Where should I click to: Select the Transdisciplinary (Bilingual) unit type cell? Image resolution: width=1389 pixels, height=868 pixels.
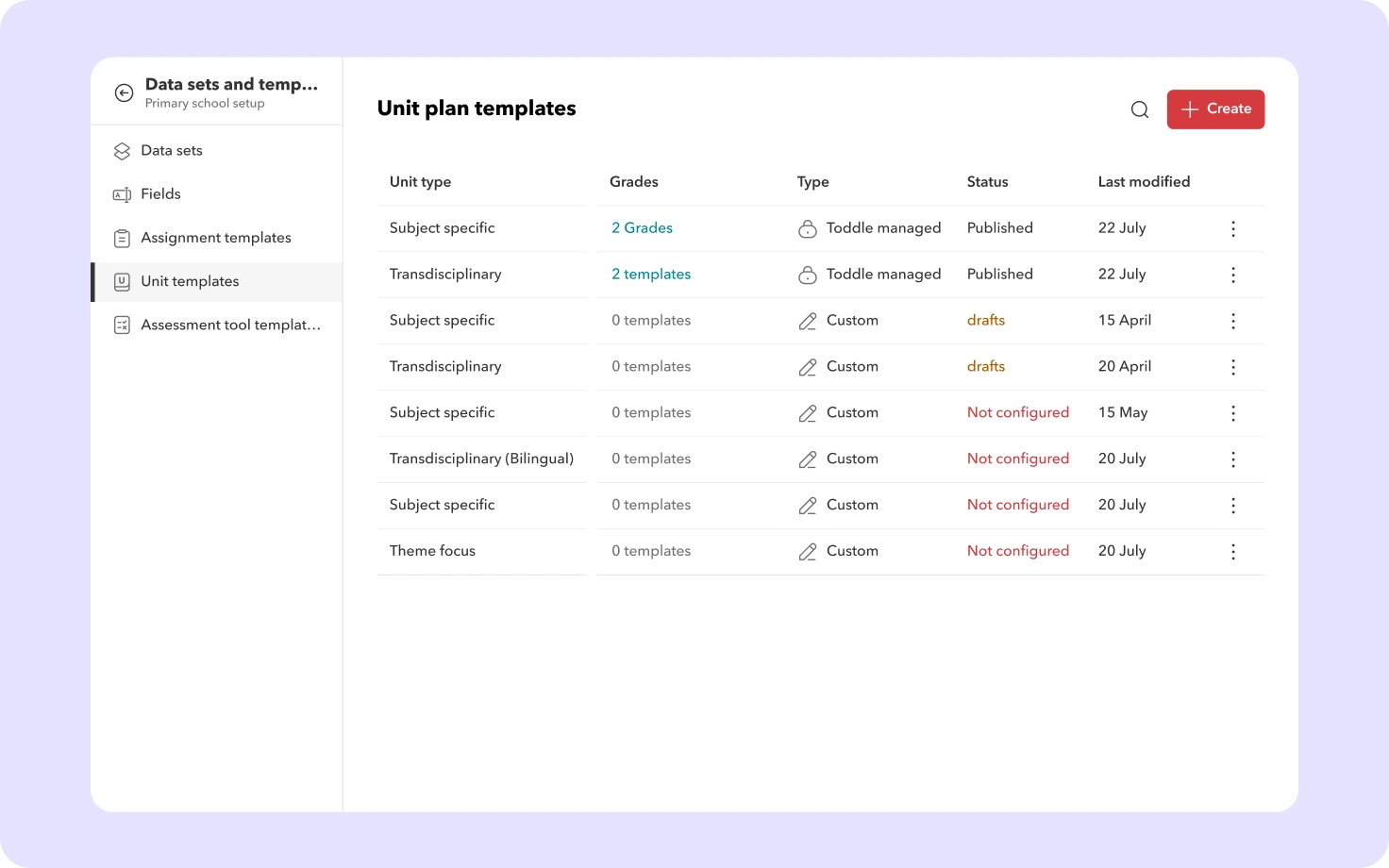(x=481, y=459)
